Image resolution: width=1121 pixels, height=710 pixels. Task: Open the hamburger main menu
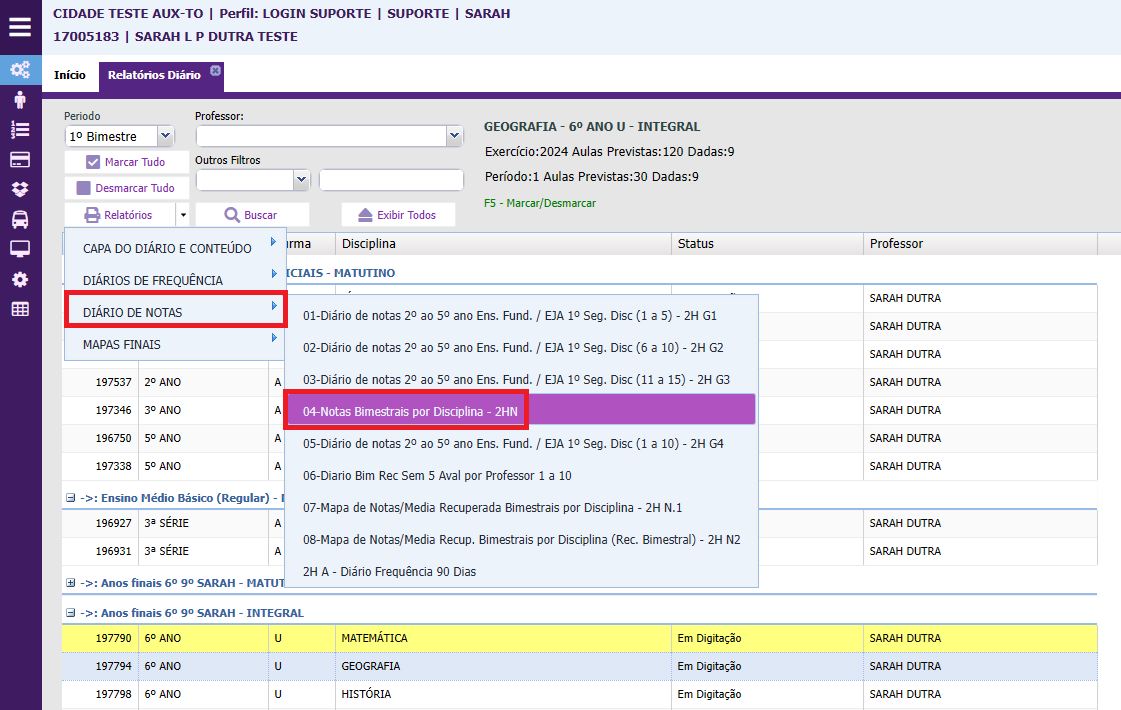click(20, 27)
